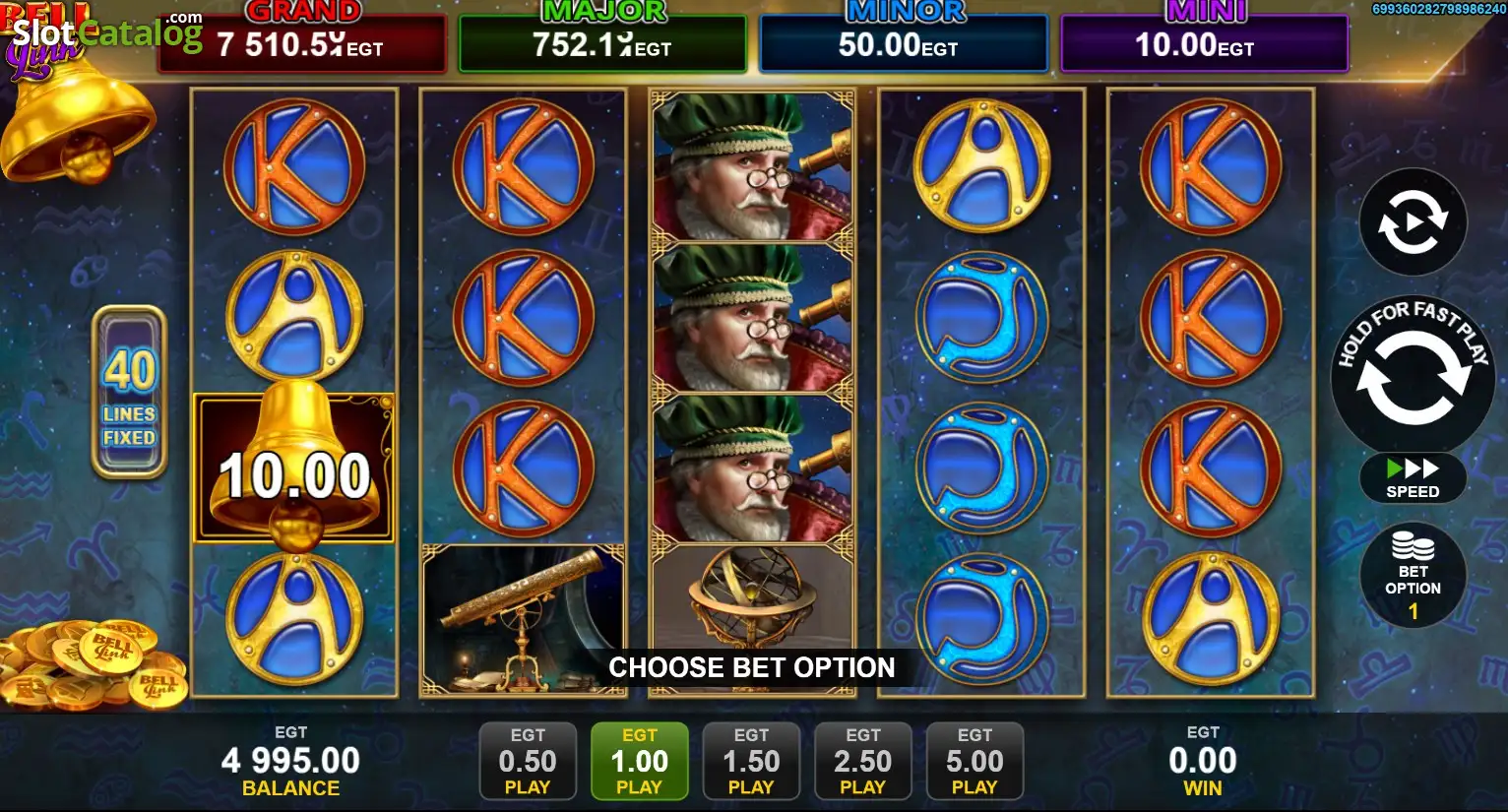Image resolution: width=1508 pixels, height=812 pixels.
Task: Pick the 5.00 Play bet
Action: pos(974,761)
